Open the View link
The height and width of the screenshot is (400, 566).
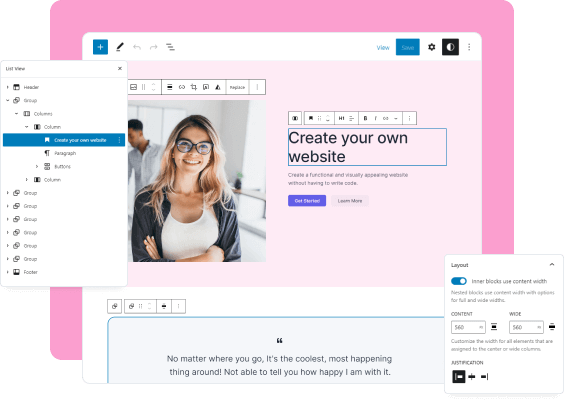[383, 47]
